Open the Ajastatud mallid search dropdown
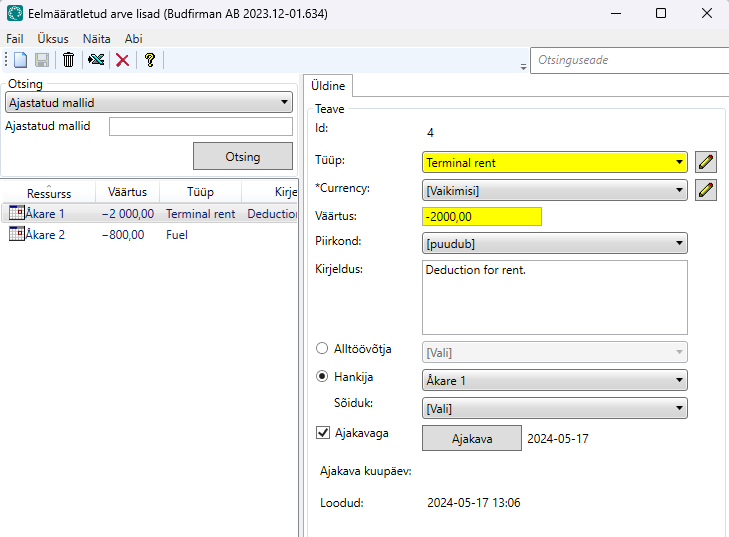Image resolution: width=729 pixels, height=537 pixels. [148, 102]
